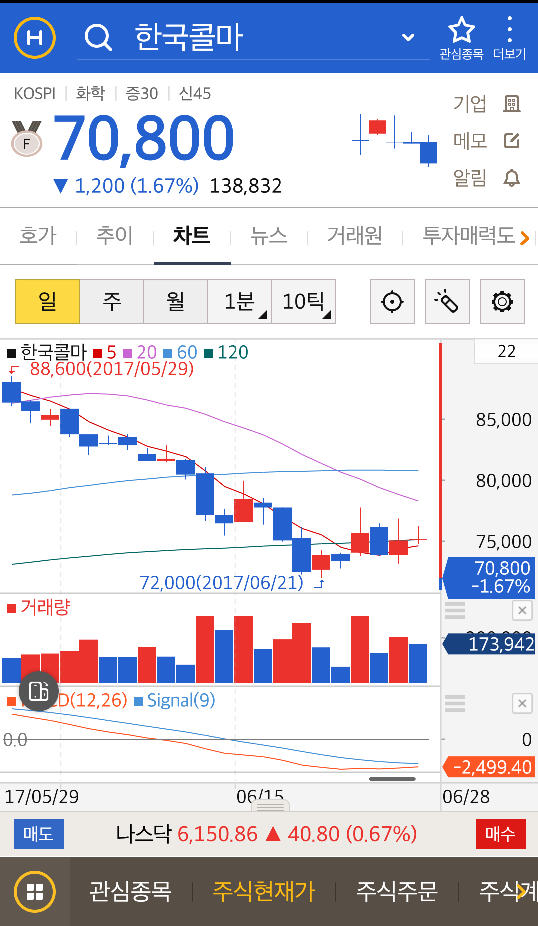Select the 월 monthly chart period

pyautogui.click(x=175, y=302)
